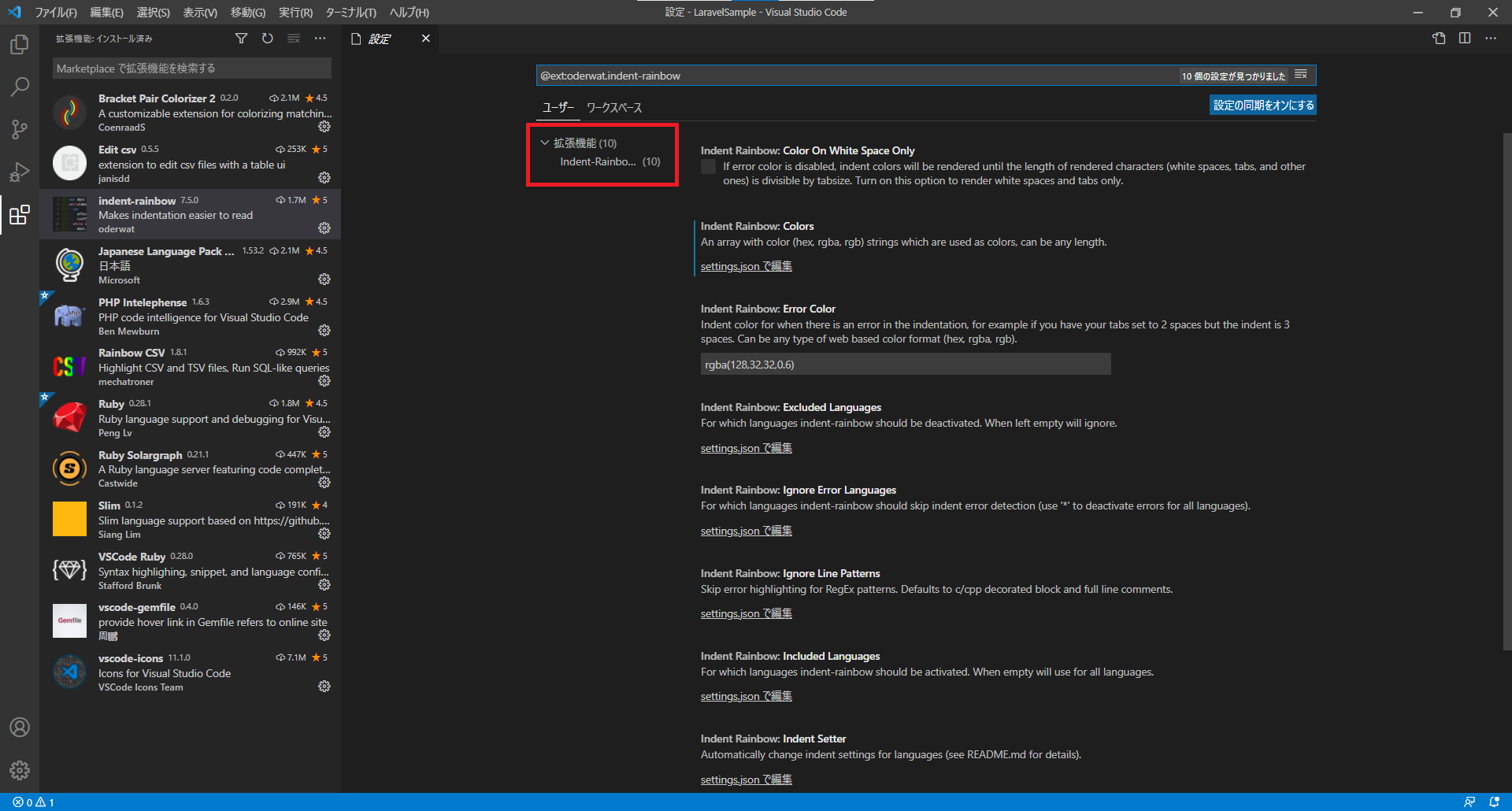Image resolution: width=1512 pixels, height=811 pixels.
Task: Filter the extensions list
Action: (x=242, y=39)
